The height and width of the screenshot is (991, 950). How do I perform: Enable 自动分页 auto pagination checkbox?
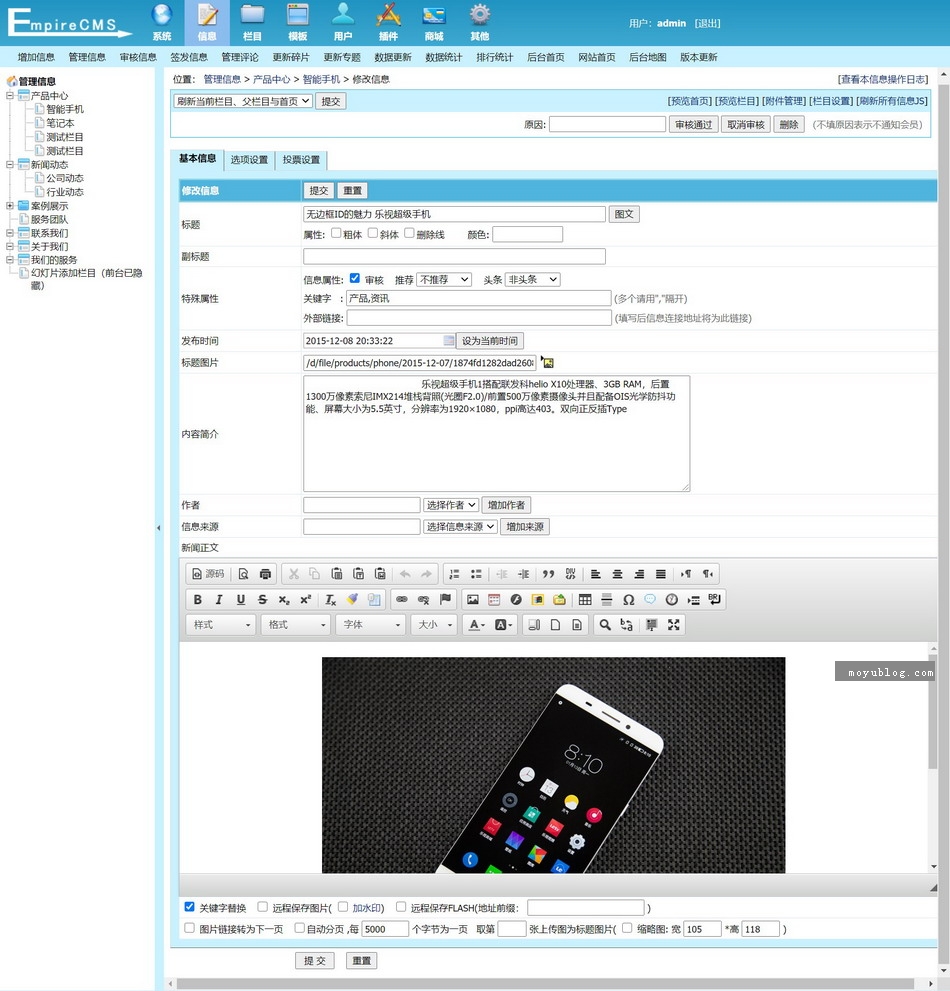click(300, 928)
